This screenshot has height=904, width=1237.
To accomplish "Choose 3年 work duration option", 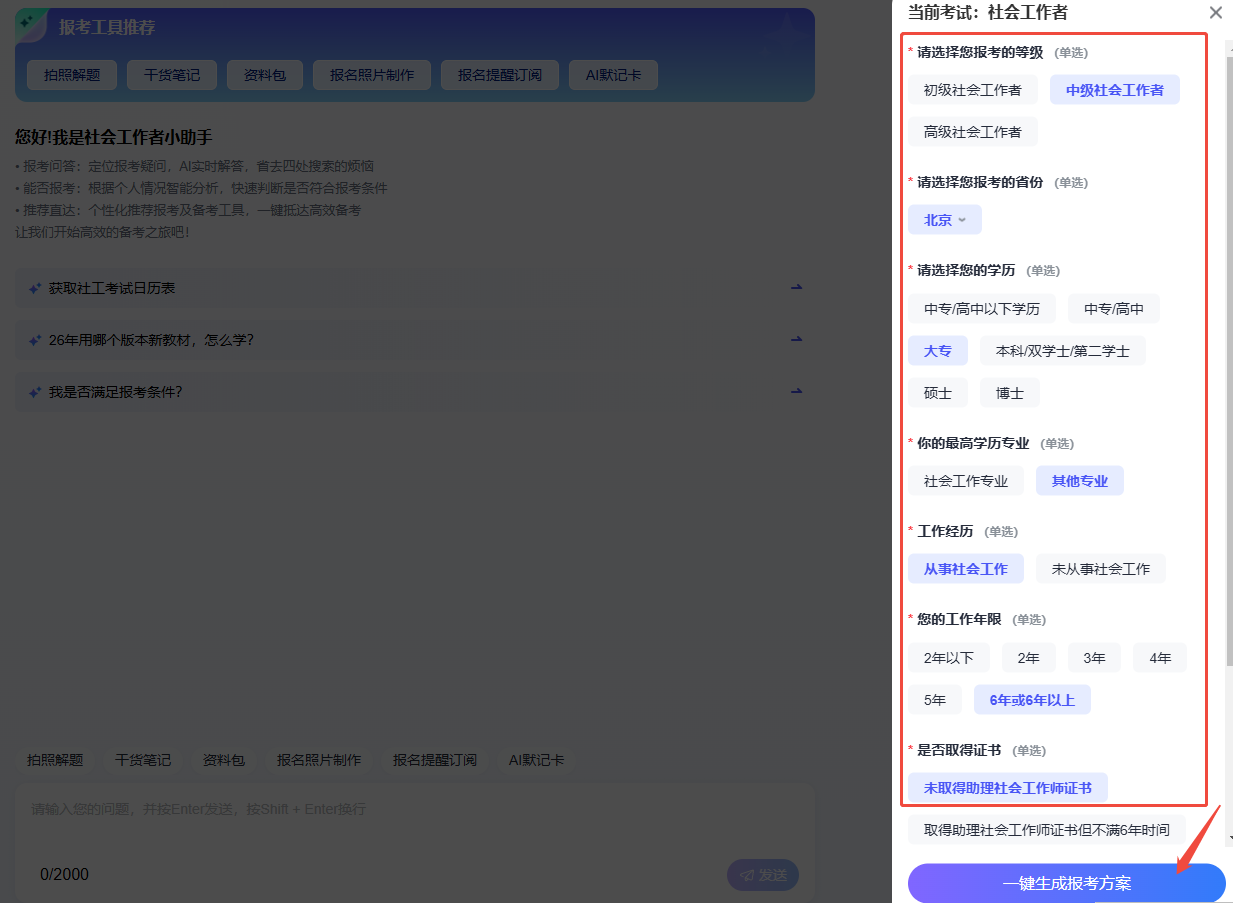I will 1094,657.
